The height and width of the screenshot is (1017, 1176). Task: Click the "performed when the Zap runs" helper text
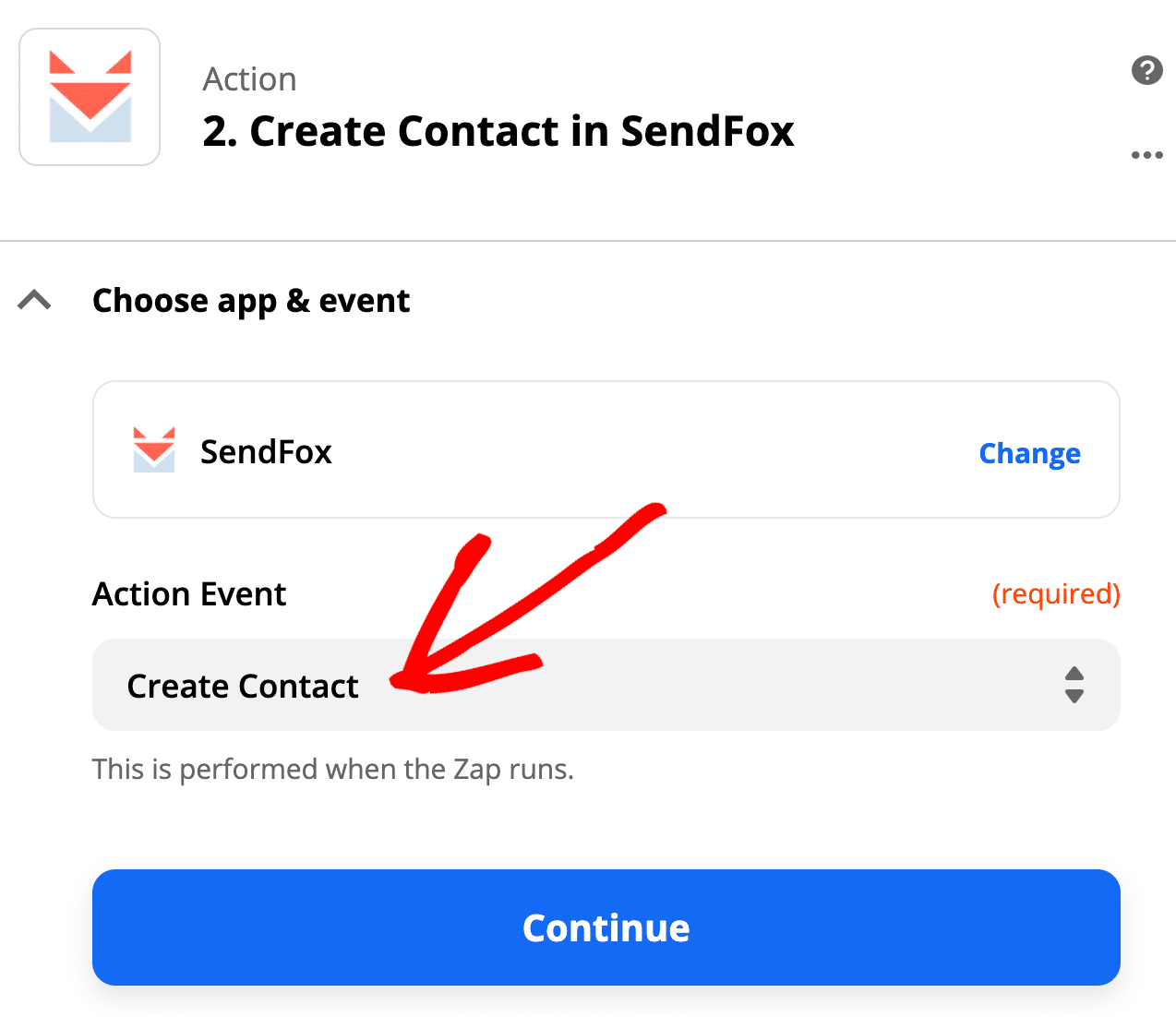[333, 769]
